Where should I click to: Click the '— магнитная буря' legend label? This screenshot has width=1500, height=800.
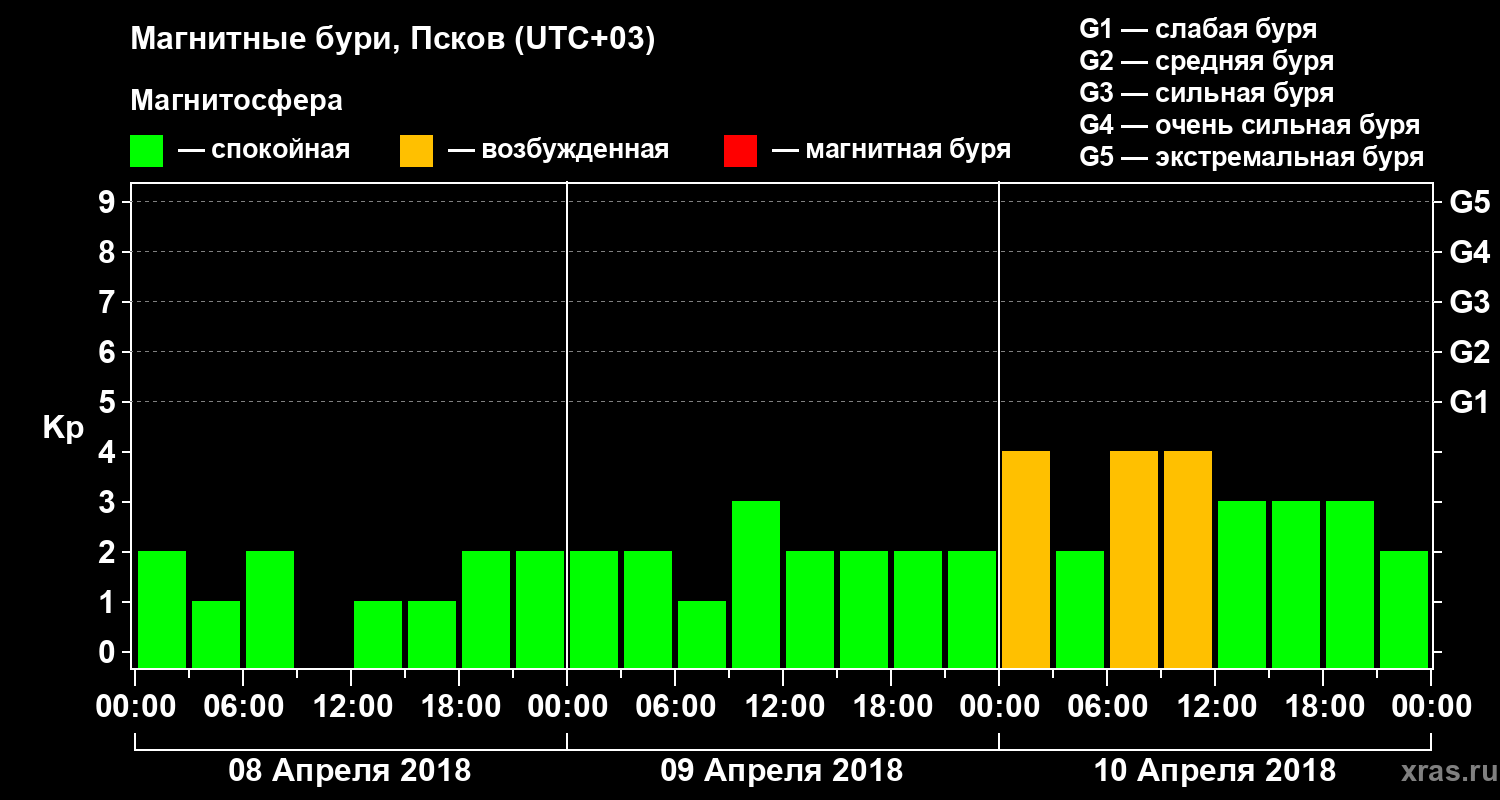[891, 151]
